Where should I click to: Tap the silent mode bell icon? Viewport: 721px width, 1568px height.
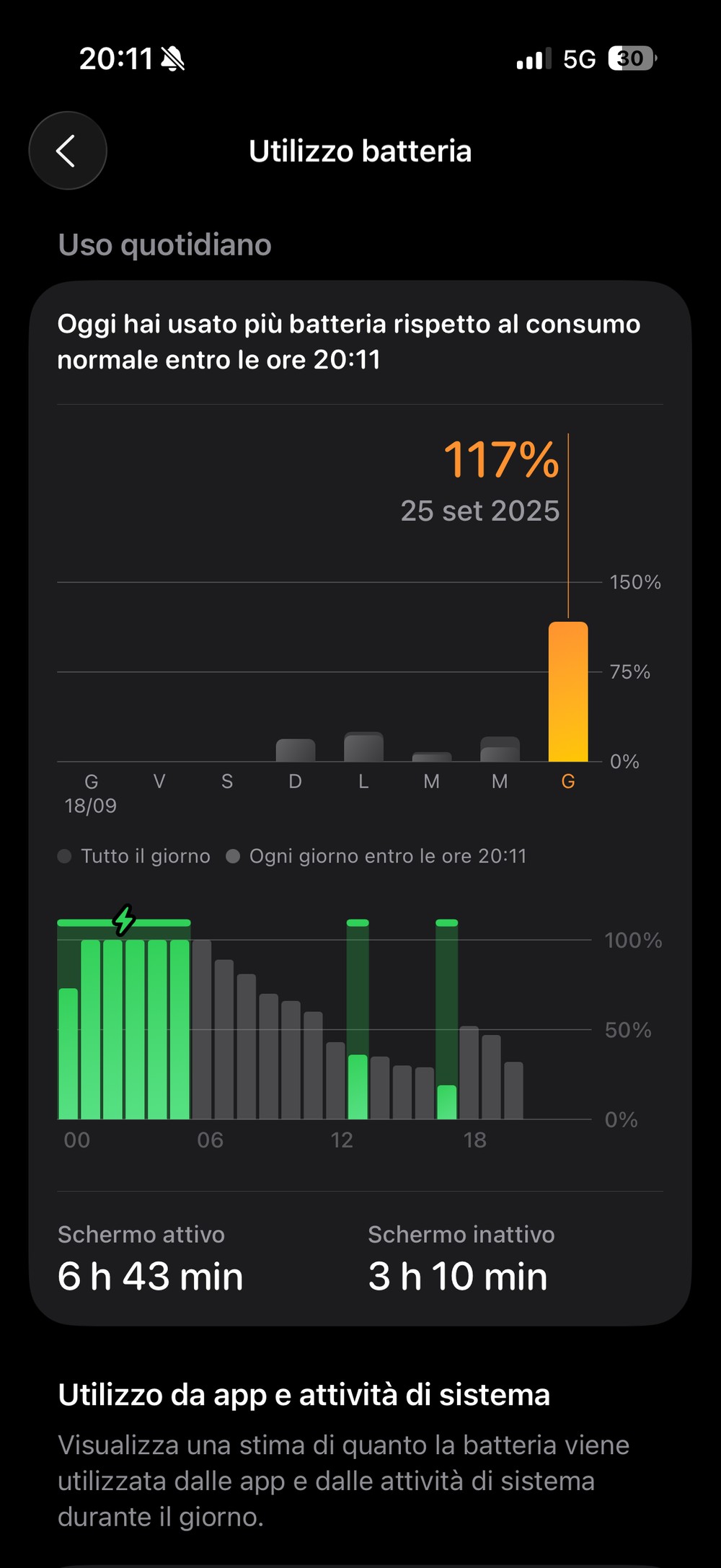click(x=172, y=59)
